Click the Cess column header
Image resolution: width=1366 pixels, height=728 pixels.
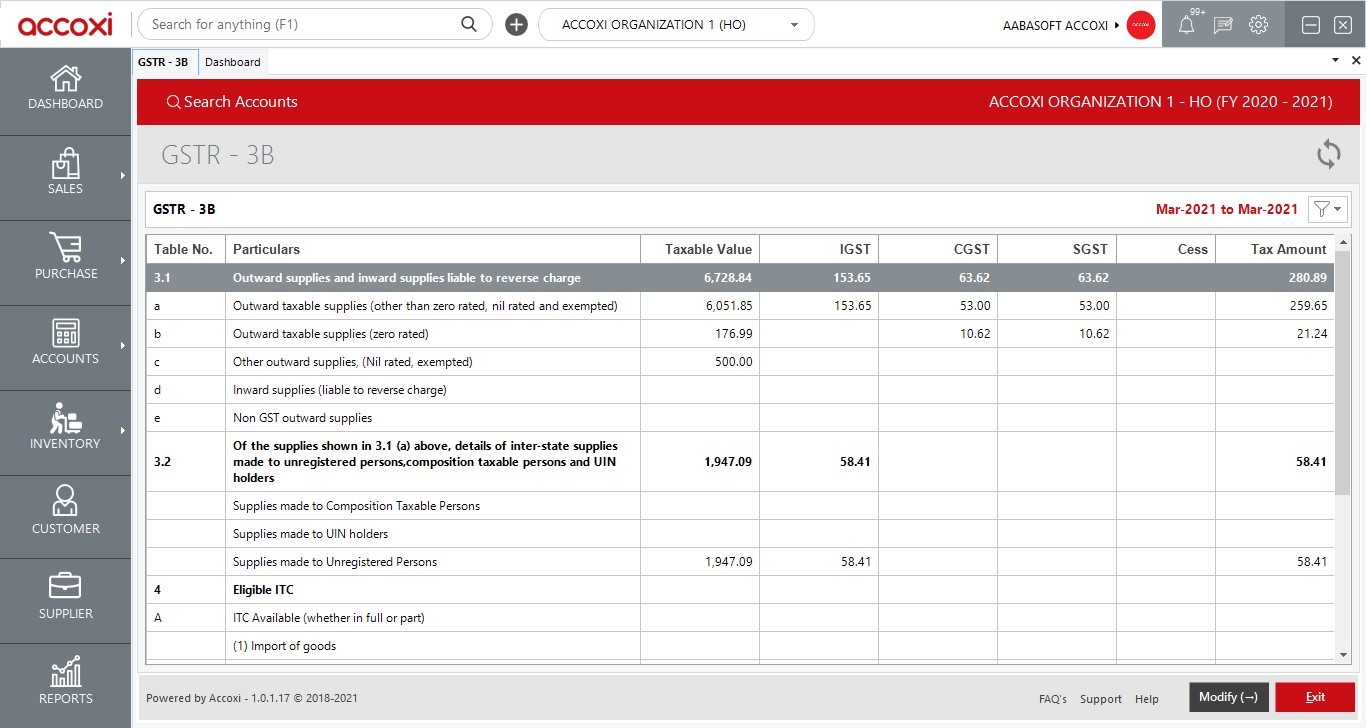click(x=1166, y=249)
